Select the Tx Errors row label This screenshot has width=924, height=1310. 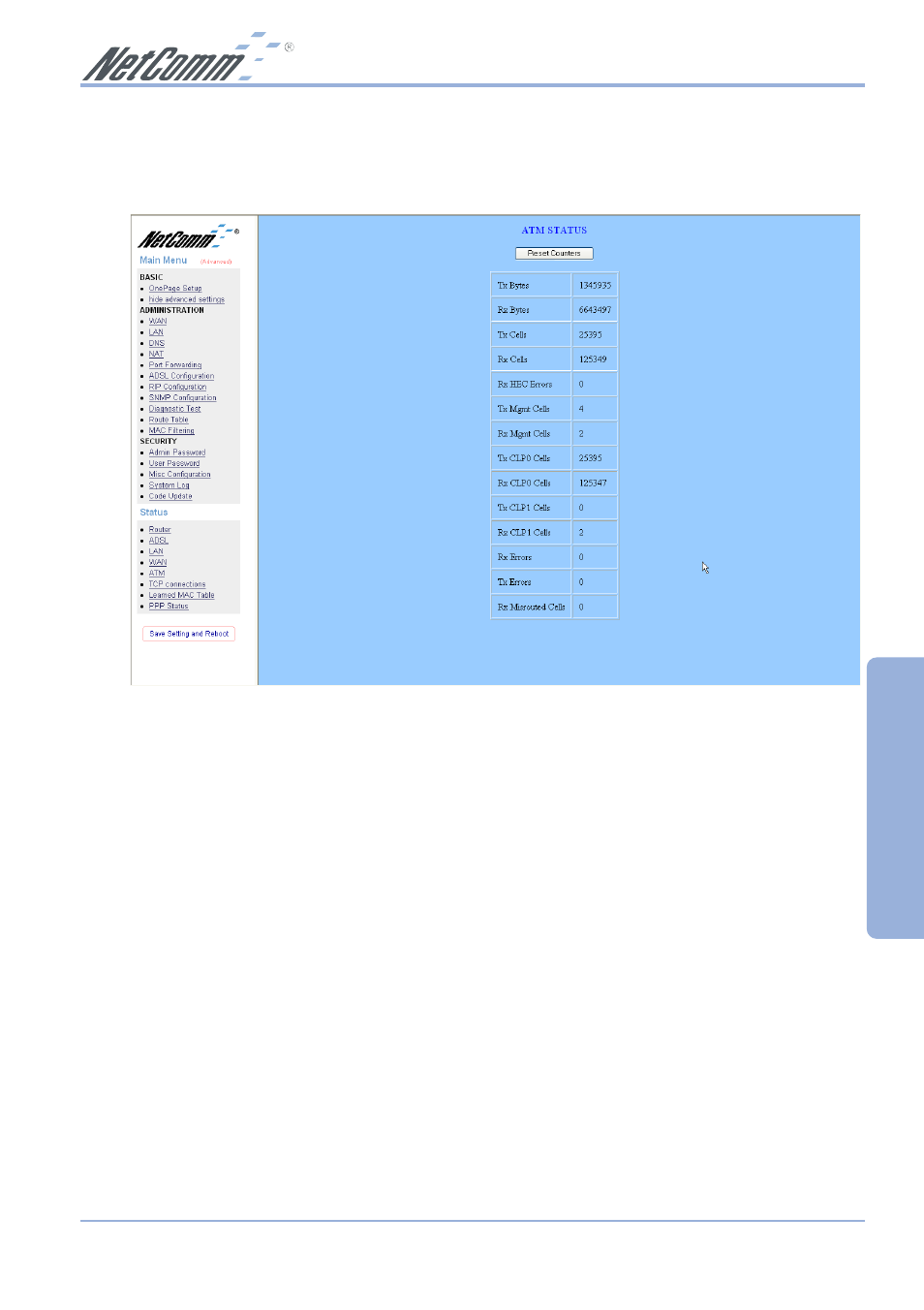point(514,582)
